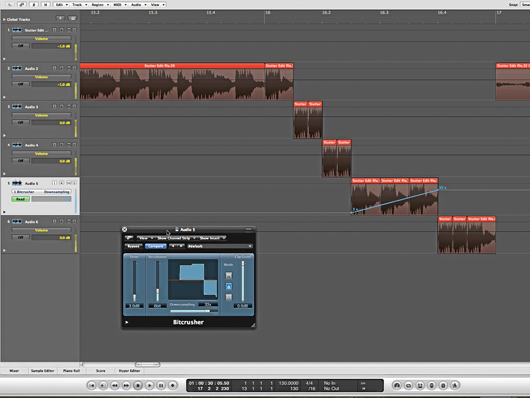
Task: Toggle Bypass in the Bitcrusher window
Action: coord(134,246)
